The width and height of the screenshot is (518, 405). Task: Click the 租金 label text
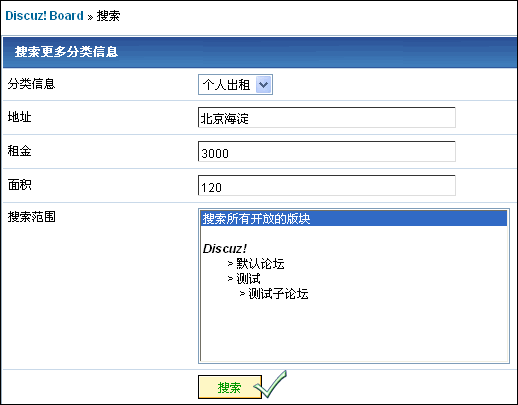pos(19,151)
